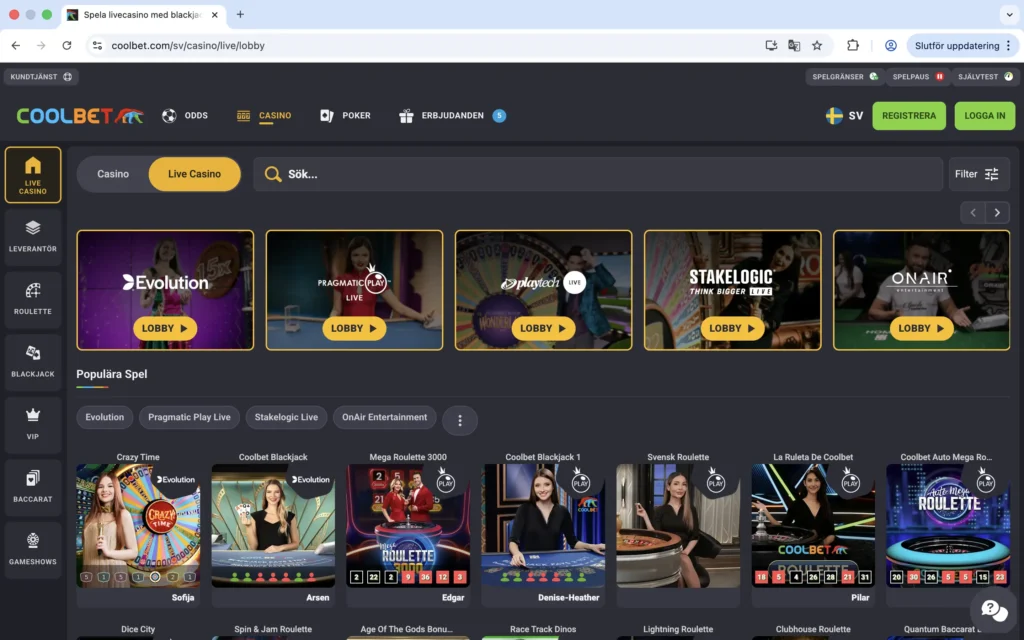1024x640 pixels.
Task: Open the SV language selector
Action: coord(844,115)
